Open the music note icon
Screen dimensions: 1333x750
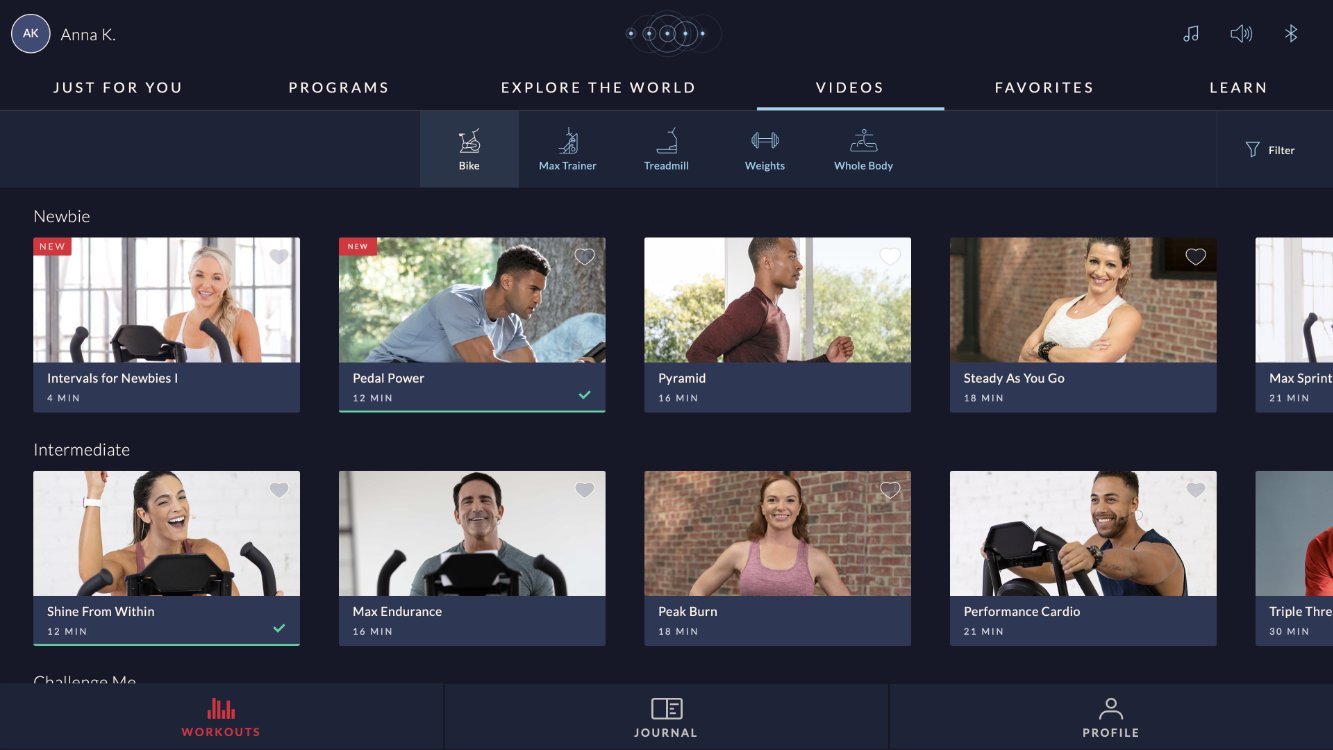click(1190, 34)
